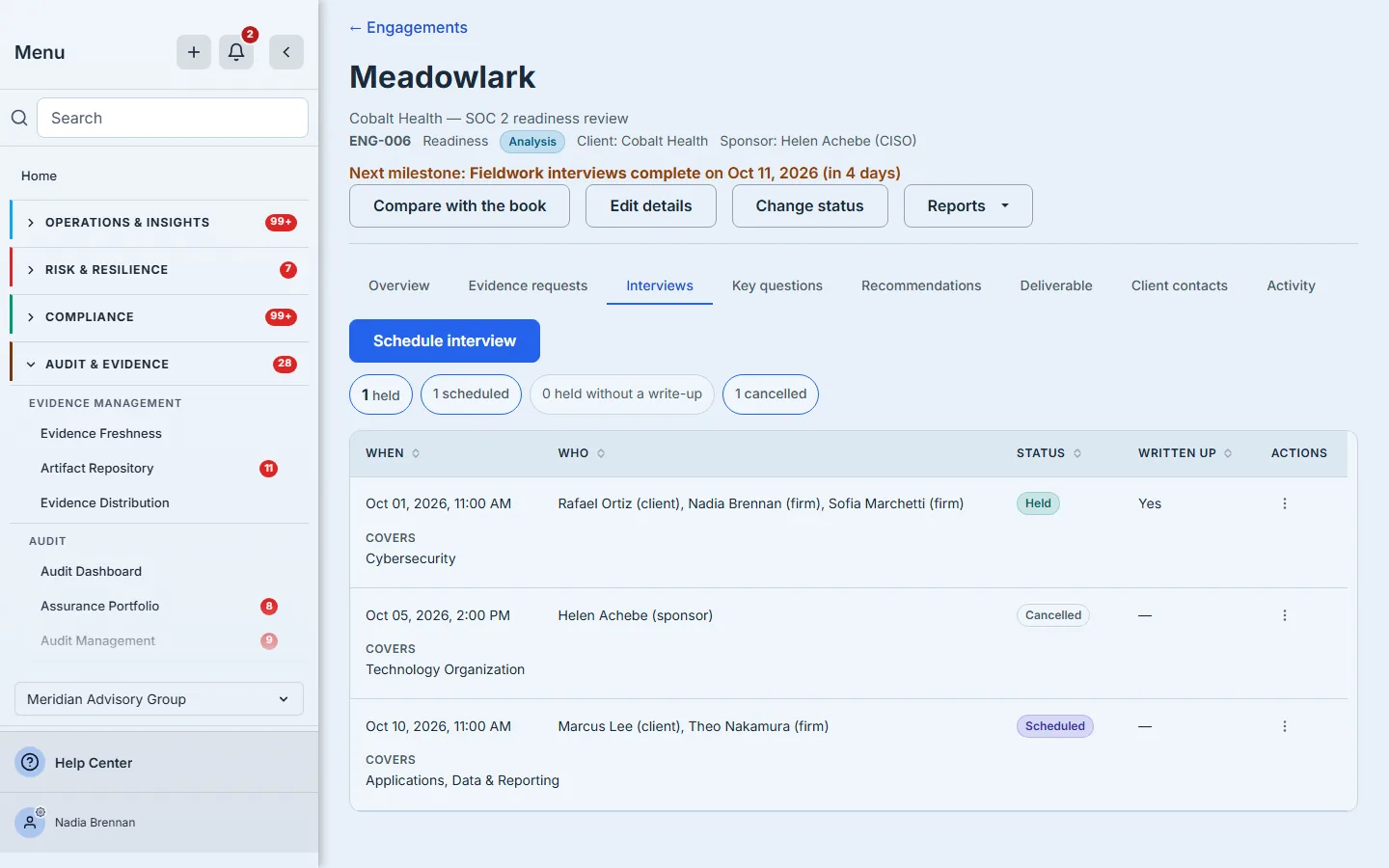Open Artifact Repository page
This screenshot has width=1389, height=868.
pos(97,469)
